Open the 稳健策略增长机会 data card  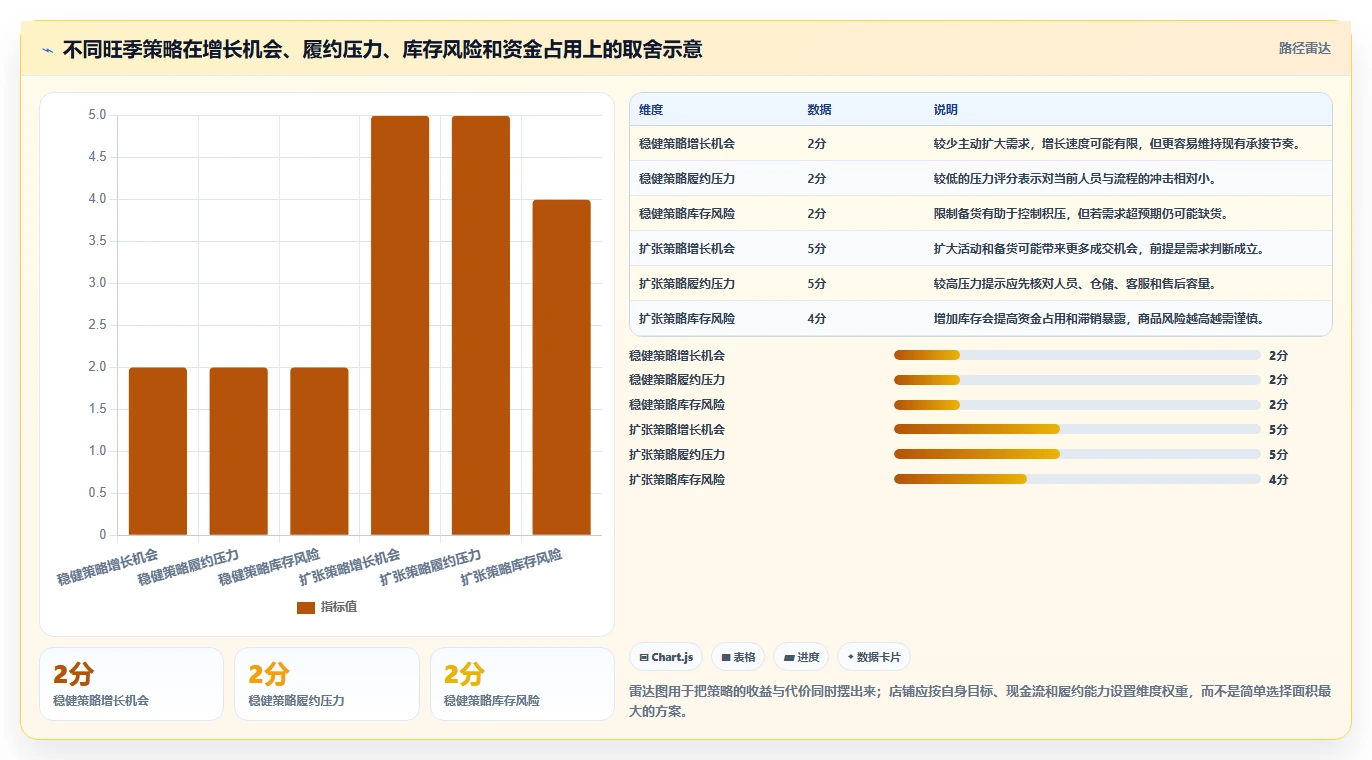[131, 684]
